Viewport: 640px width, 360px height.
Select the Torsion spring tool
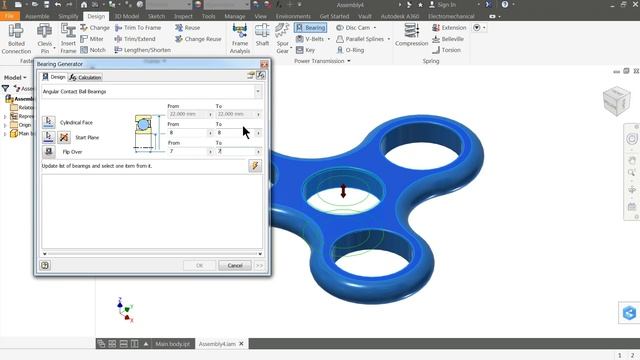(x=446, y=50)
